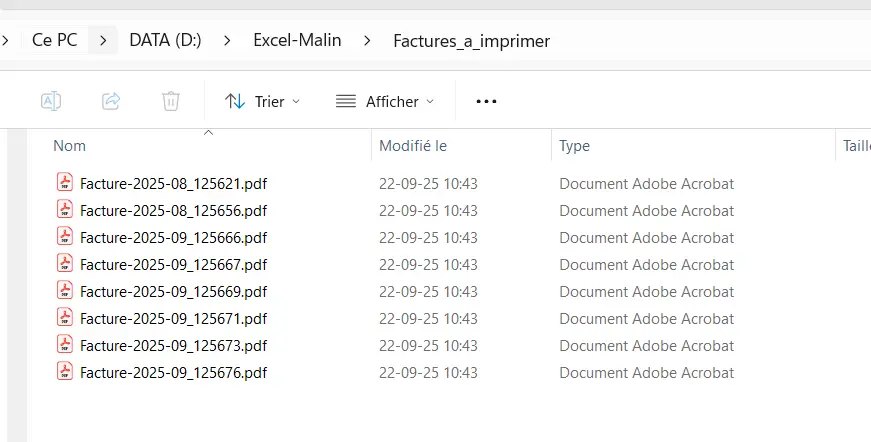Click the Delete trash can icon
The image size is (871, 442).
[171, 101]
